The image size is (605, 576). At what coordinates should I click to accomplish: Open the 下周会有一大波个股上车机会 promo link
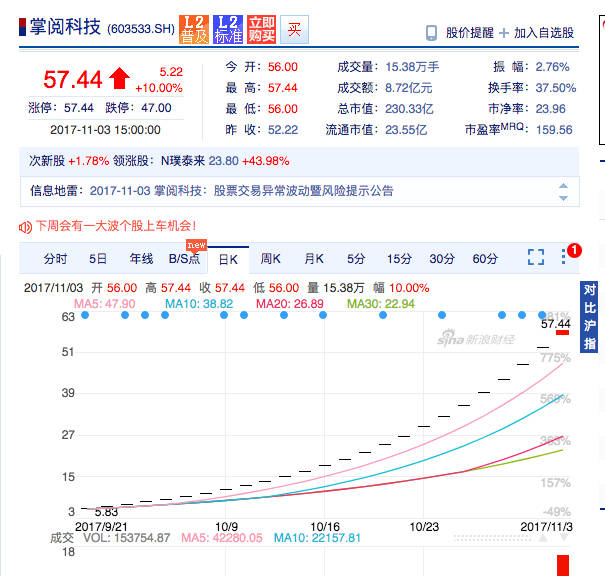[x=116, y=226]
